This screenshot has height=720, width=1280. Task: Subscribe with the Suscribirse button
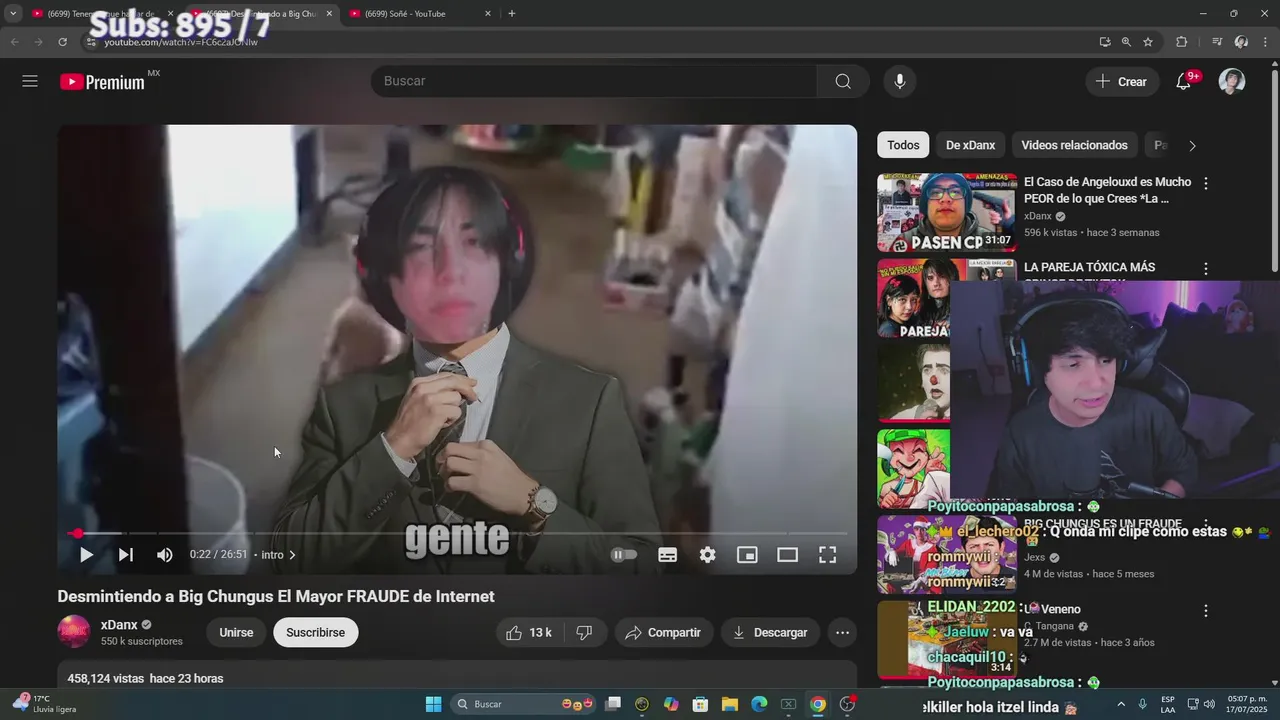pos(316,632)
